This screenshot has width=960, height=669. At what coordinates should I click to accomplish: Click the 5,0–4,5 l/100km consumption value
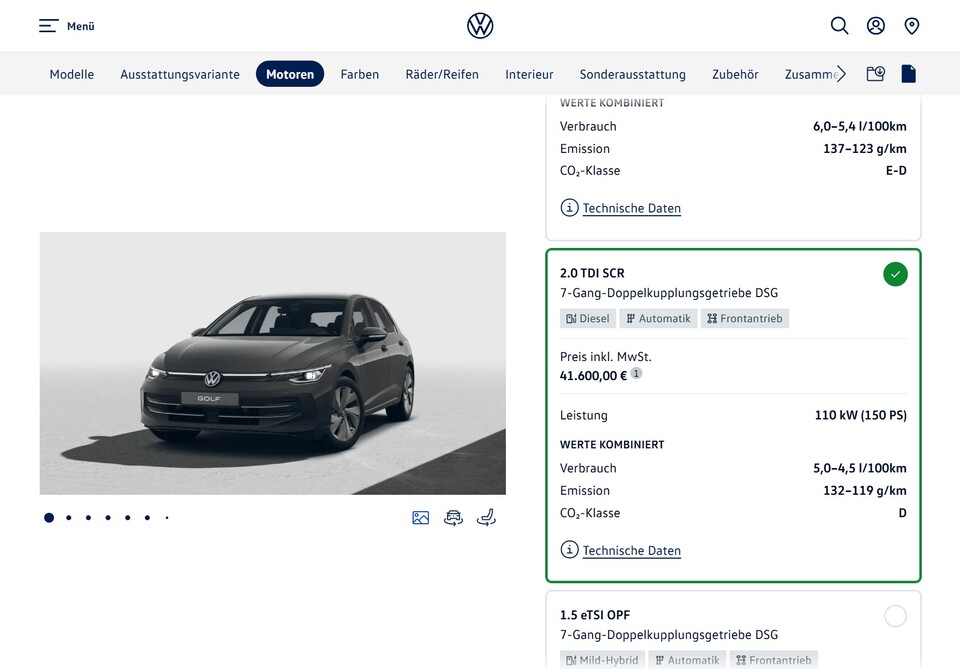860,468
